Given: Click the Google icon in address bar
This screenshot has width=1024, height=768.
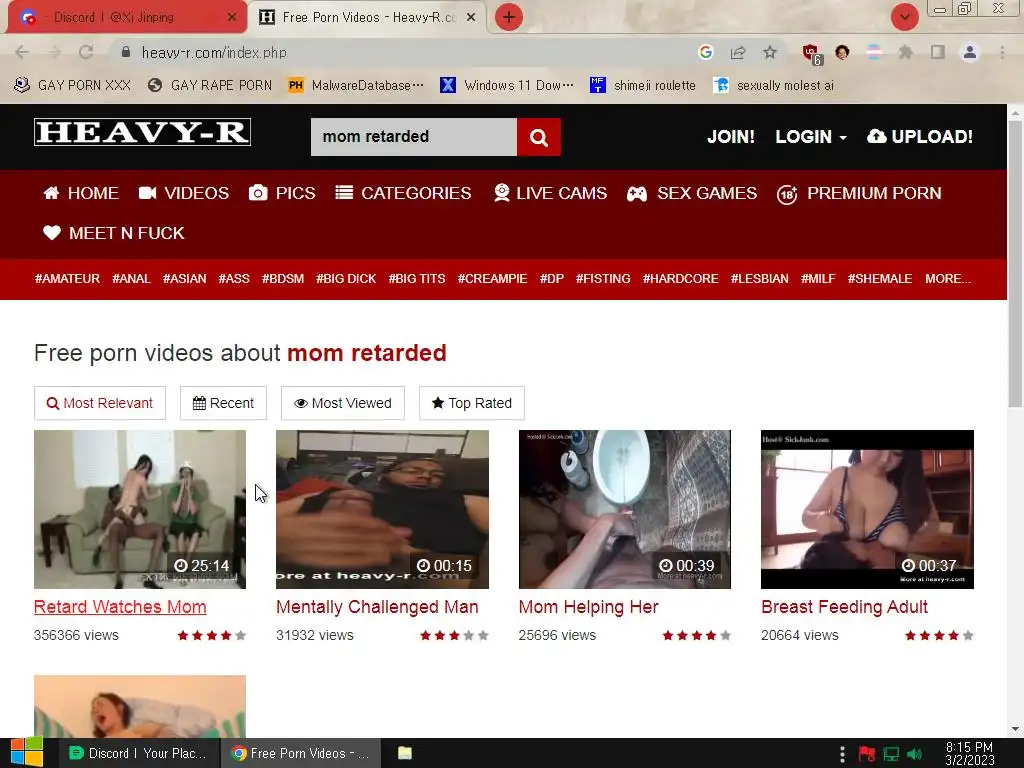Looking at the screenshot, I should 705,52.
